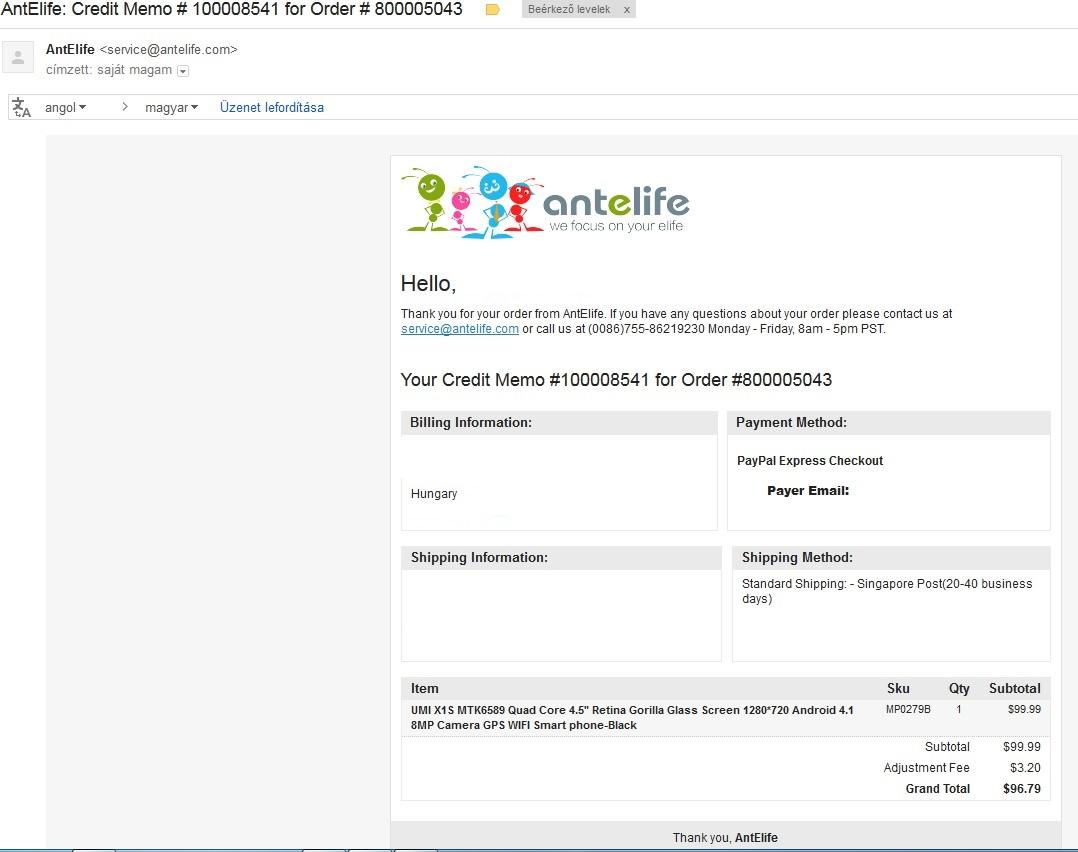Expand recipient details arrow next to saját magam
1078x852 pixels.
pos(183,71)
